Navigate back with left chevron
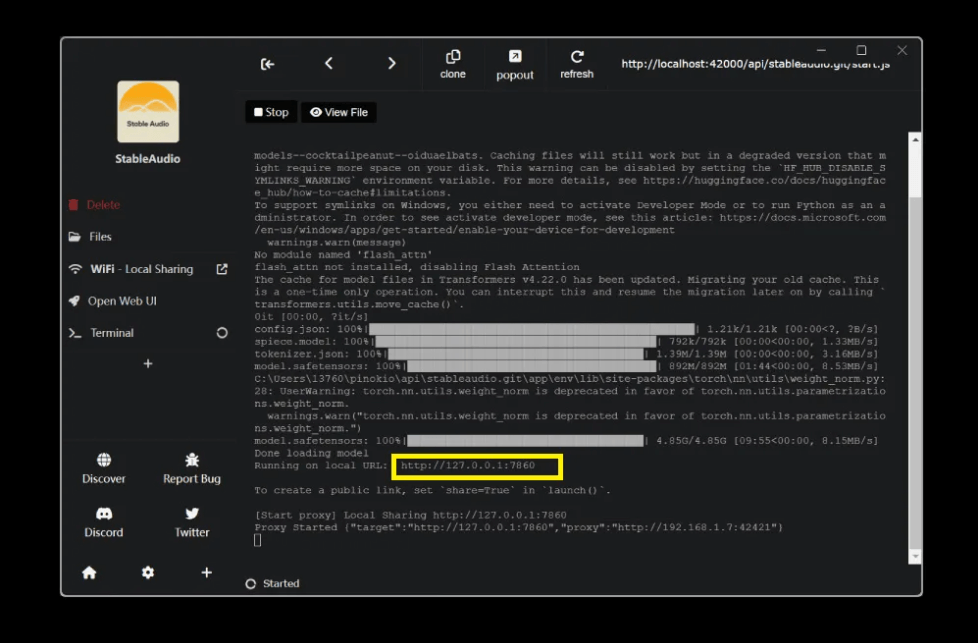Image resolution: width=978 pixels, height=643 pixels. [x=329, y=63]
